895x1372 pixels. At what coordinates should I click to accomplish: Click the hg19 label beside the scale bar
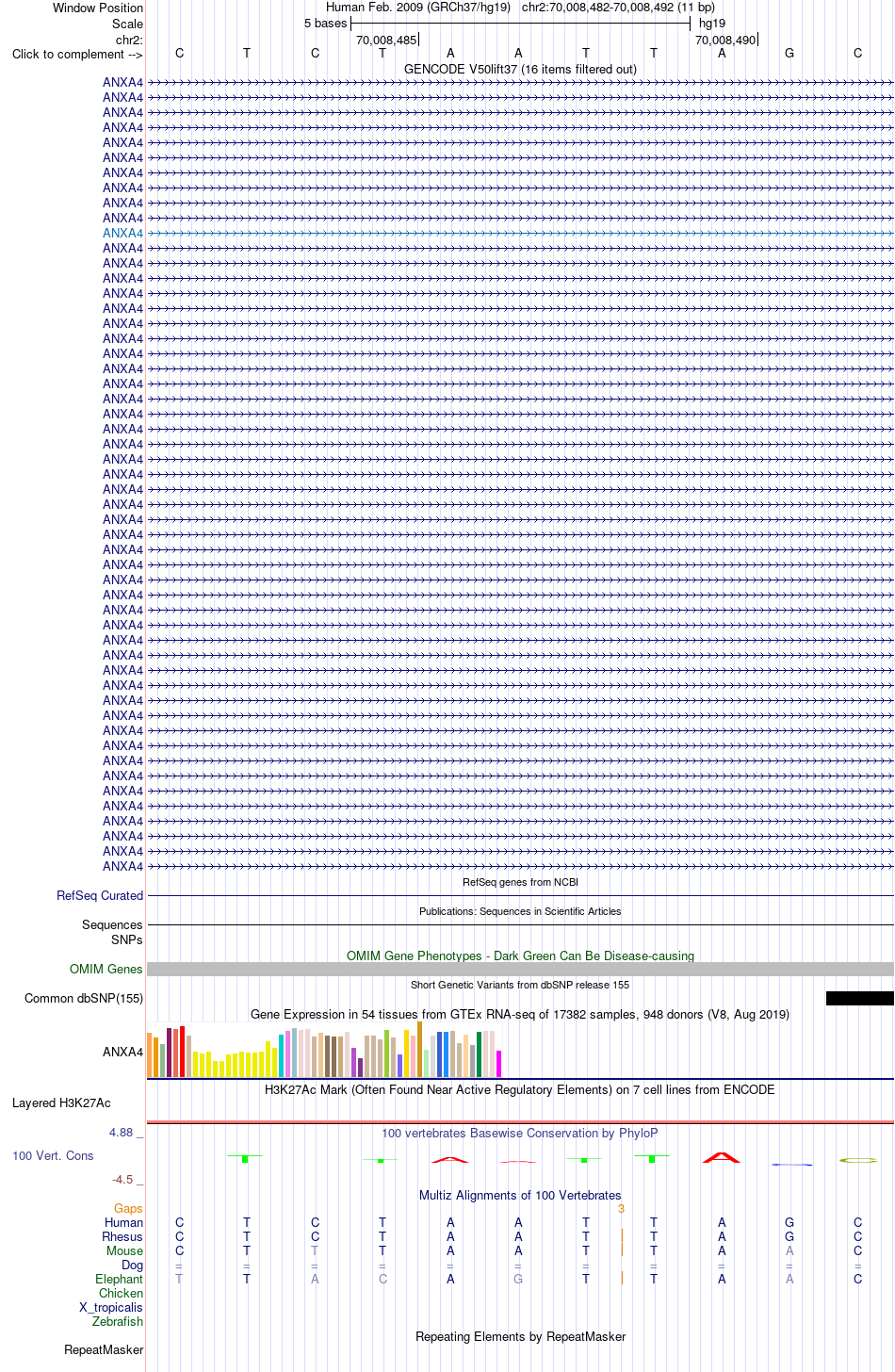tap(712, 24)
